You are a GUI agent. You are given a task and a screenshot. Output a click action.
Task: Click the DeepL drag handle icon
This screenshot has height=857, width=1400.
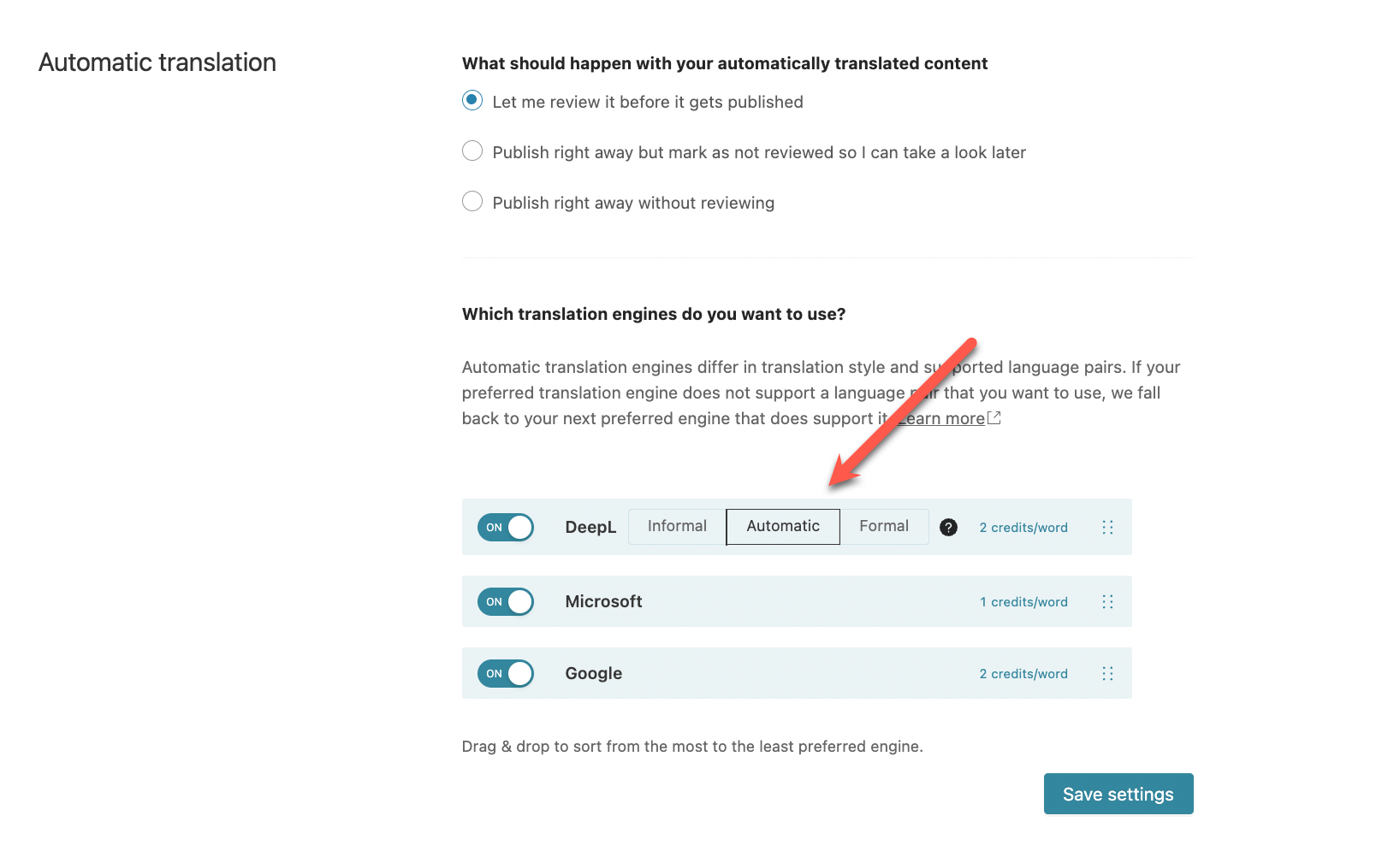pyautogui.click(x=1107, y=528)
